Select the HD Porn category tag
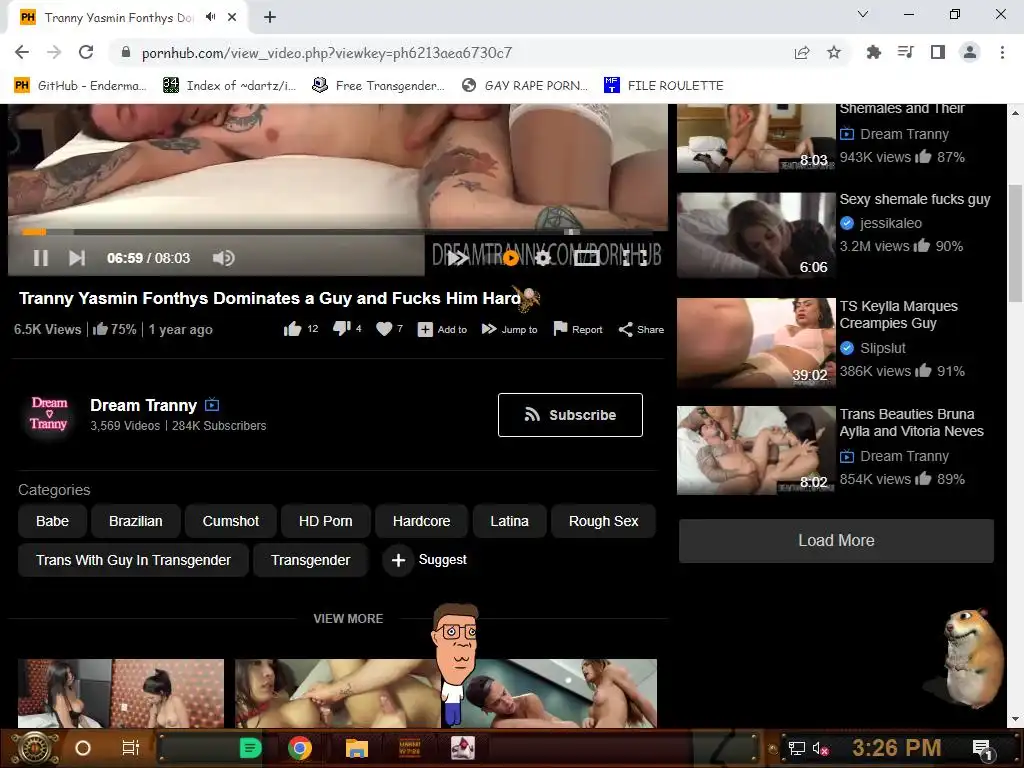Image resolution: width=1024 pixels, height=768 pixels. coord(325,521)
